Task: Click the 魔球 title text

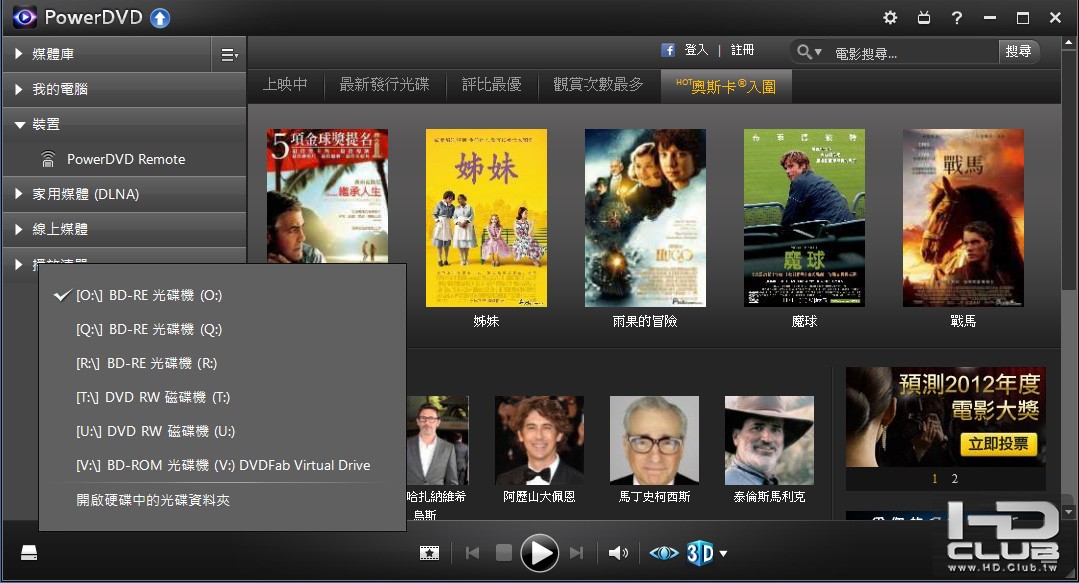Action: tap(804, 321)
